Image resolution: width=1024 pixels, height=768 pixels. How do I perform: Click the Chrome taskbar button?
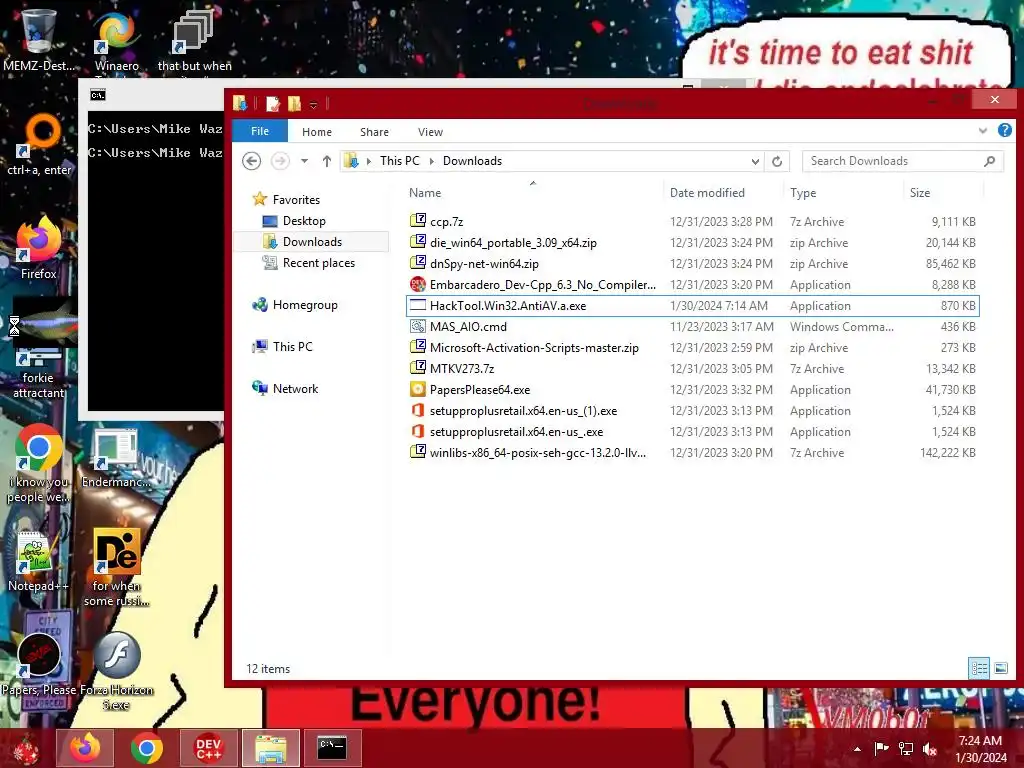(146, 748)
